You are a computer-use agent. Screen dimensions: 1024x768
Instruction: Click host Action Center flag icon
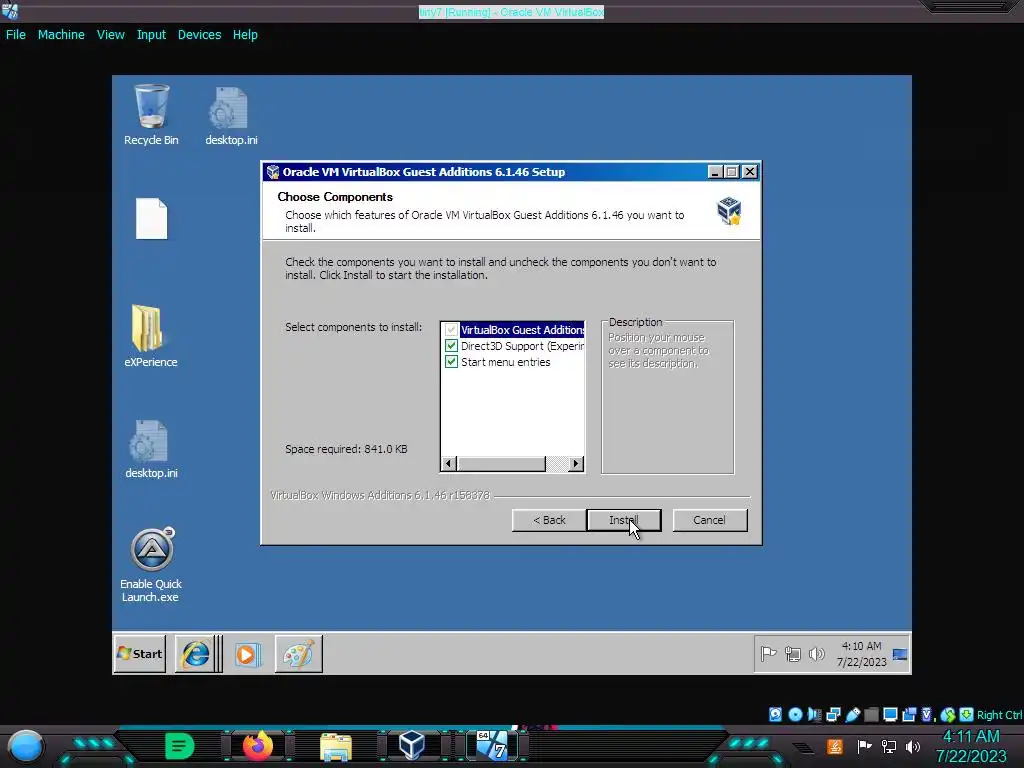[x=865, y=746]
